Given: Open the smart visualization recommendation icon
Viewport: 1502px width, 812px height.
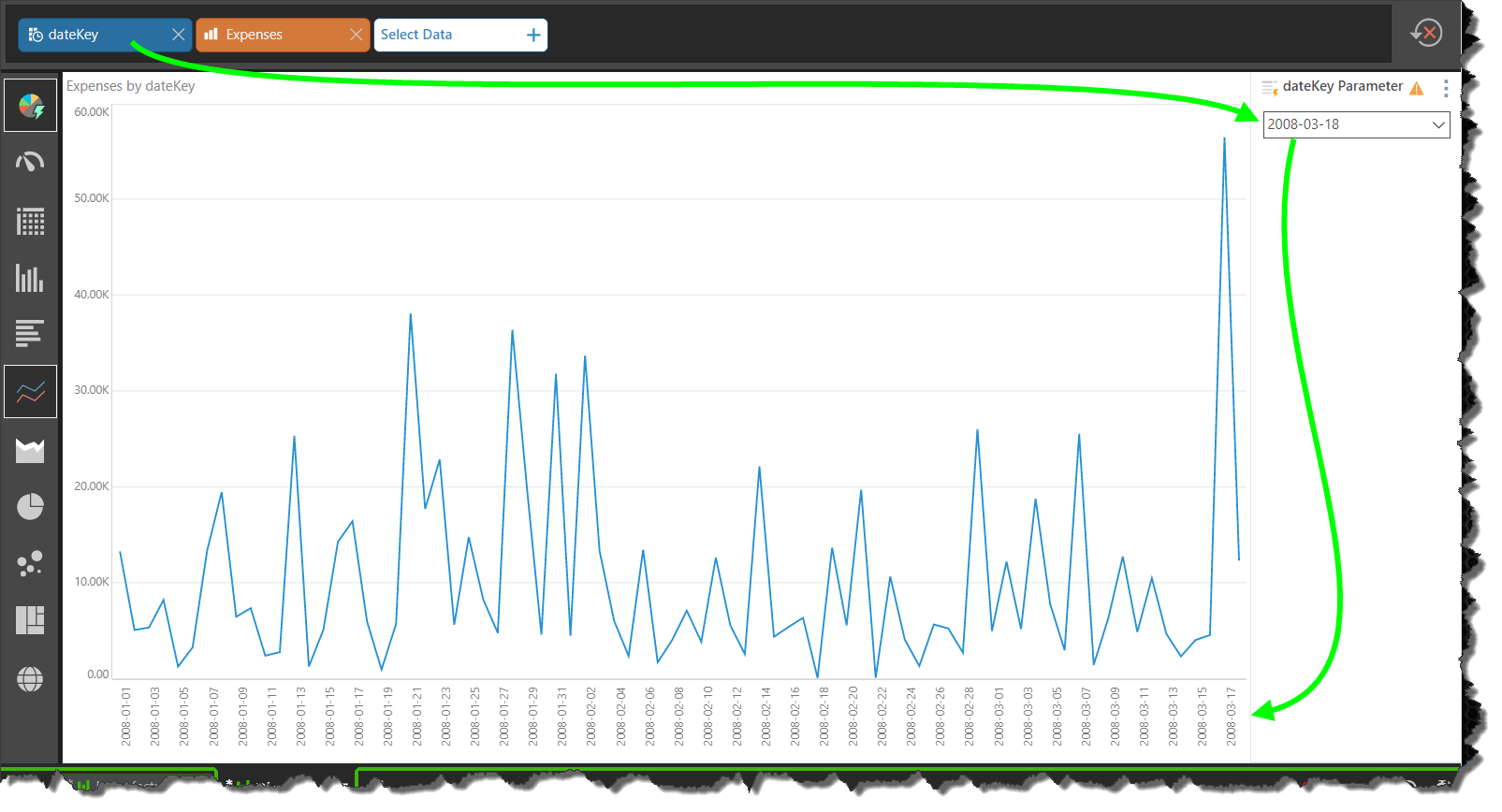Looking at the screenshot, I should click(x=30, y=106).
